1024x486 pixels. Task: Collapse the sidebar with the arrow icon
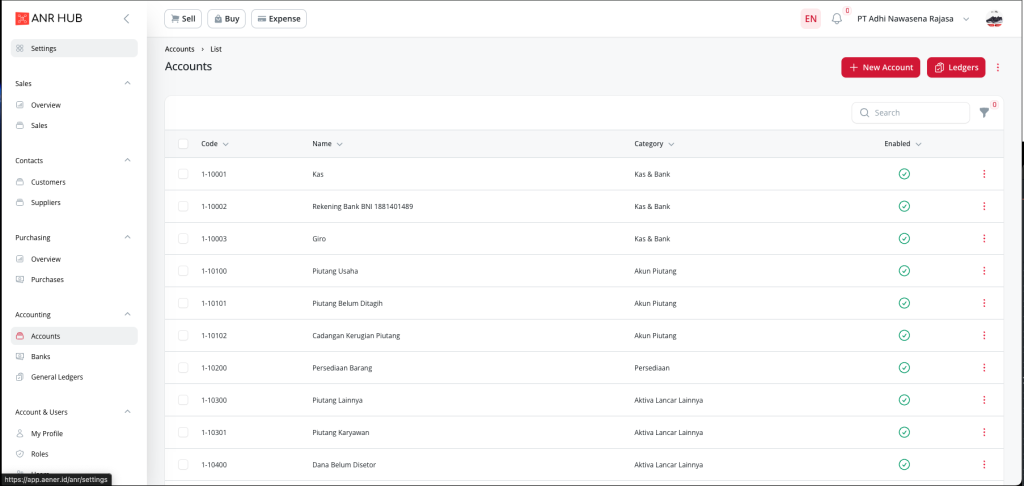click(x=126, y=19)
